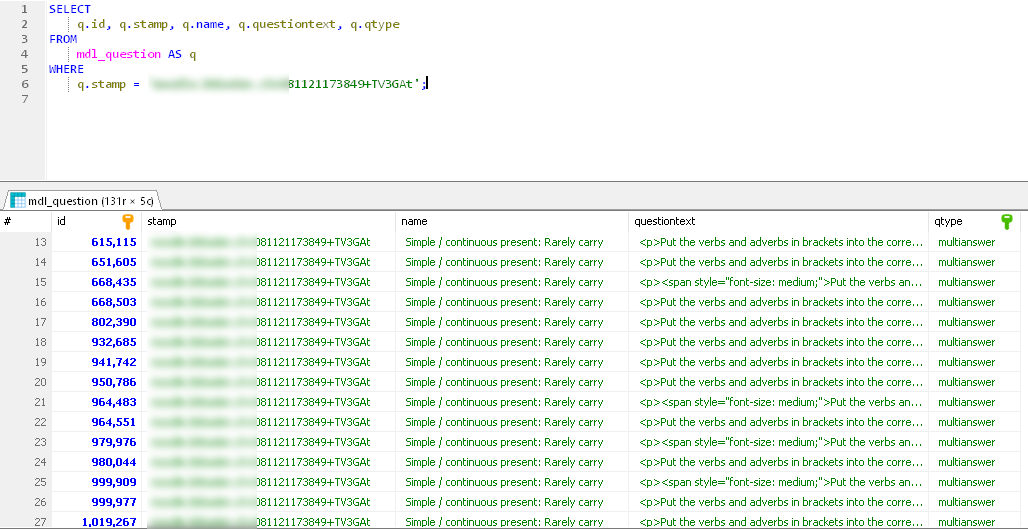Select the name cell in row 22

coord(512,422)
